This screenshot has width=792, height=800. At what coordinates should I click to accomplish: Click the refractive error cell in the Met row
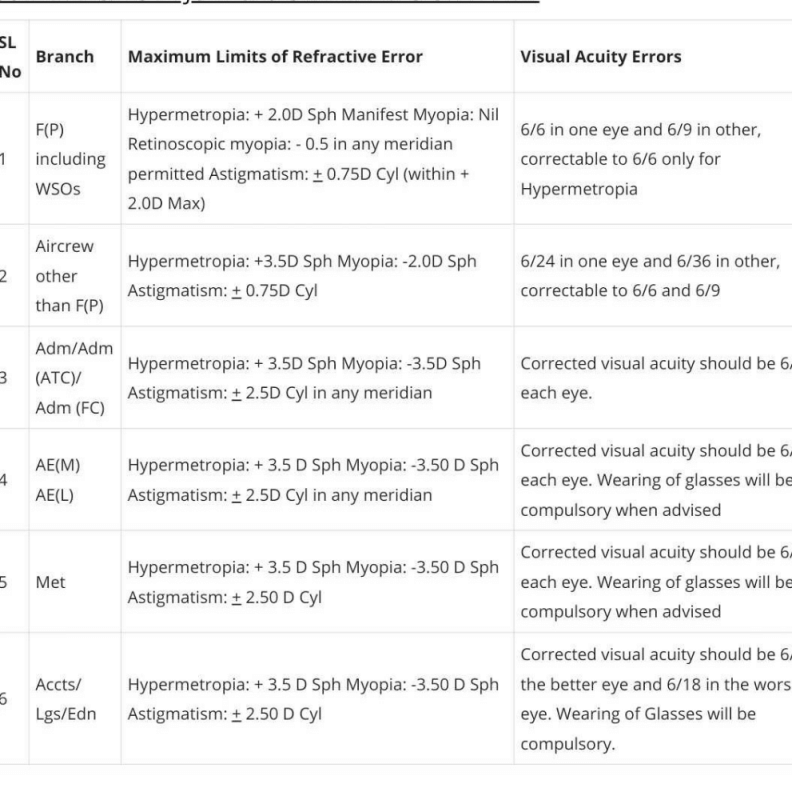(x=313, y=581)
